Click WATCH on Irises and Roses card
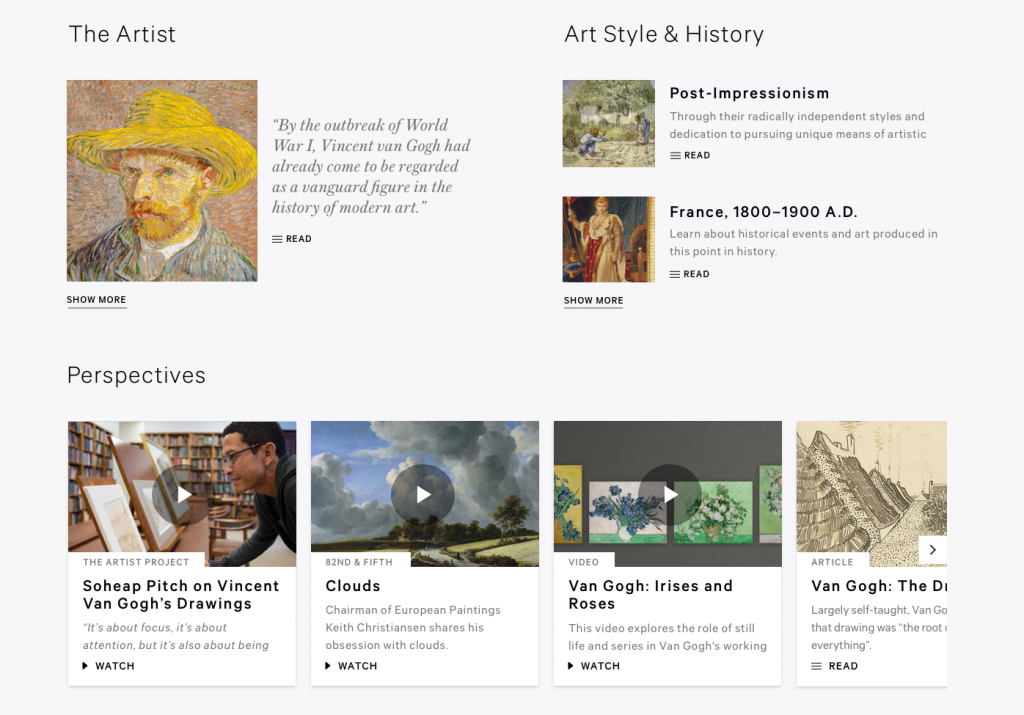Viewport: 1024px width, 715px height. point(594,666)
